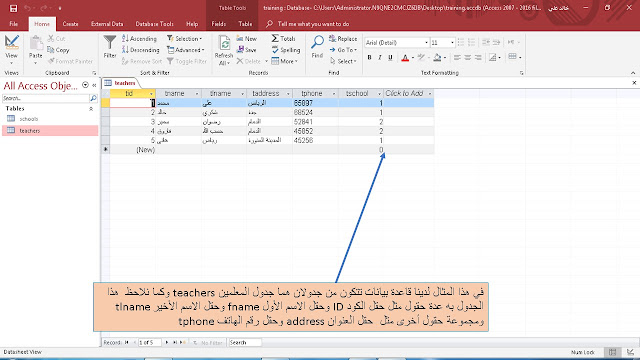Viewport: 640px width, 360px height.
Task: Run the Spelling check
Action: coord(286,50)
